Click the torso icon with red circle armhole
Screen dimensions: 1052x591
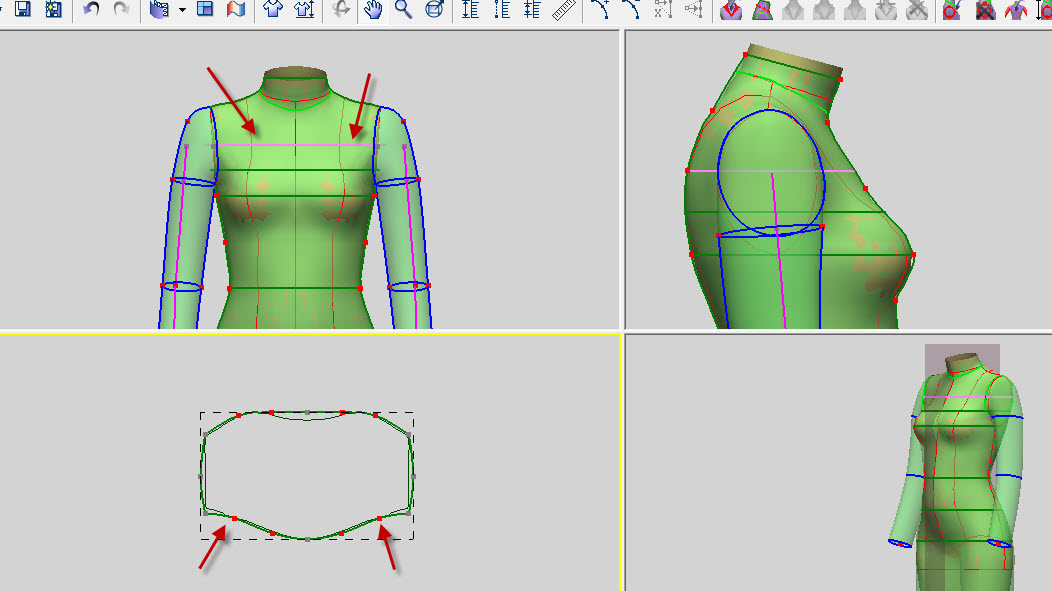click(x=951, y=10)
